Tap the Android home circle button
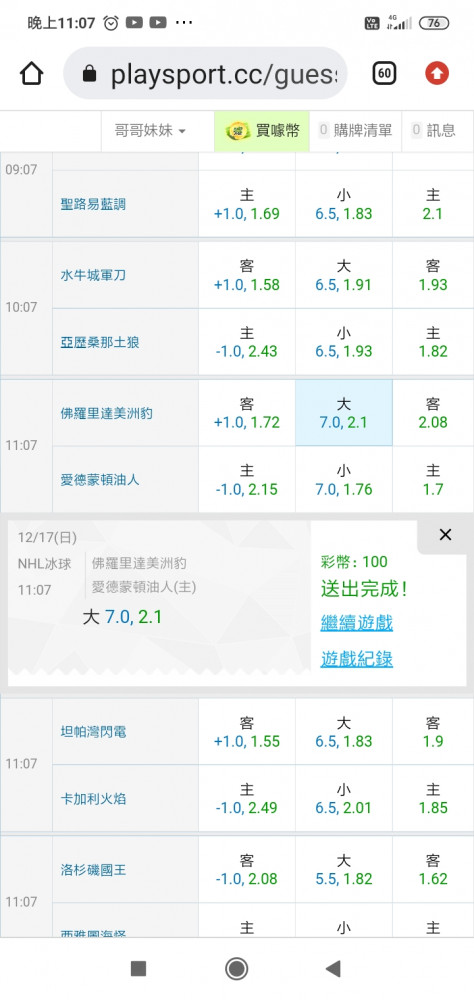The image size is (474, 1000). click(x=237, y=969)
